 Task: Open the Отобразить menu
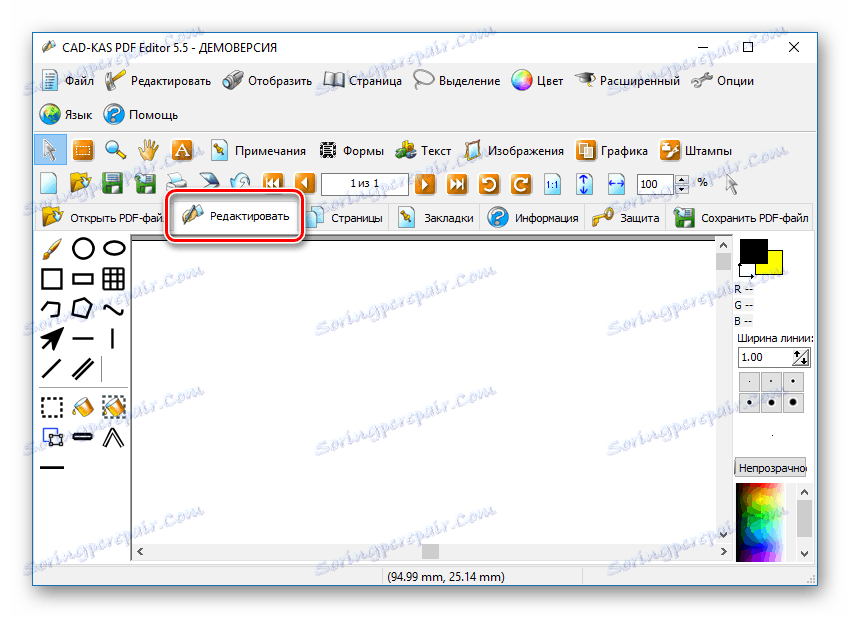(x=267, y=81)
